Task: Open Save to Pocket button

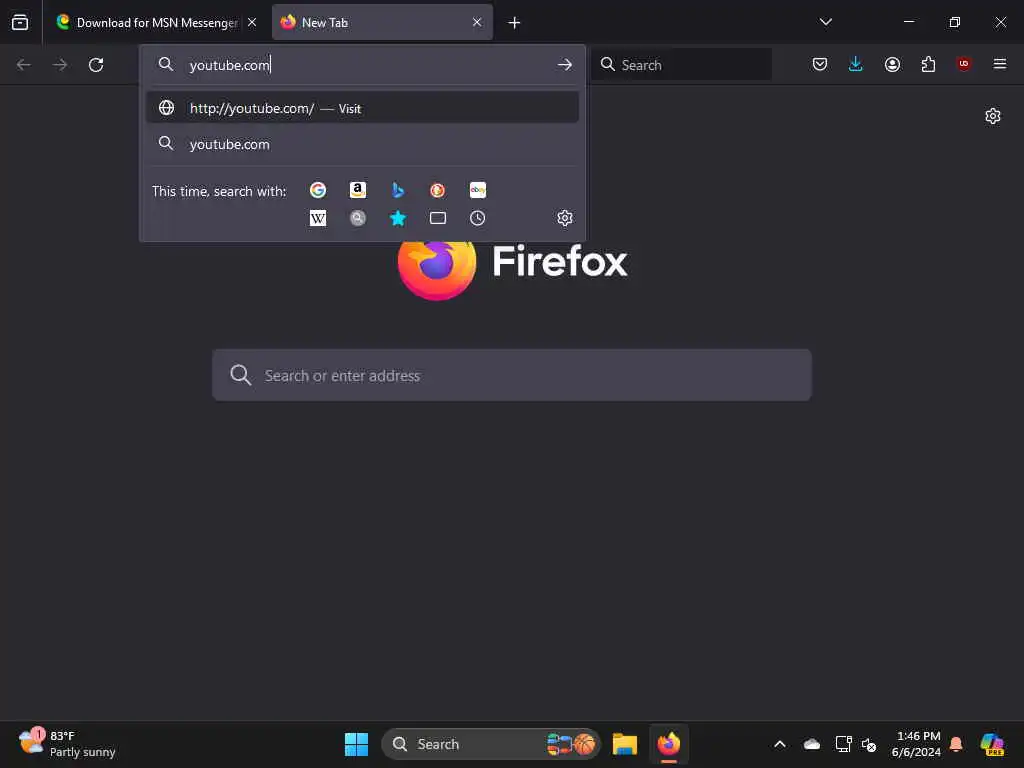Action: pyautogui.click(x=820, y=64)
